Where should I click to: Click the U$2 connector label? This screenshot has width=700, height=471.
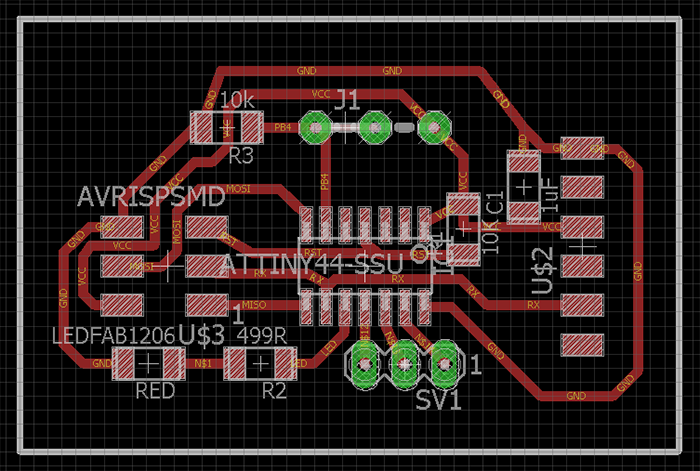(x=543, y=271)
